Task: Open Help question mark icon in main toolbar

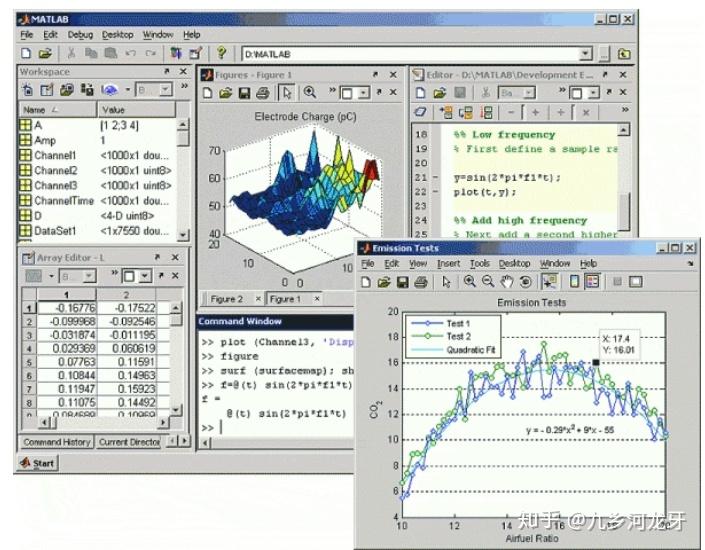Action: point(221,53)
